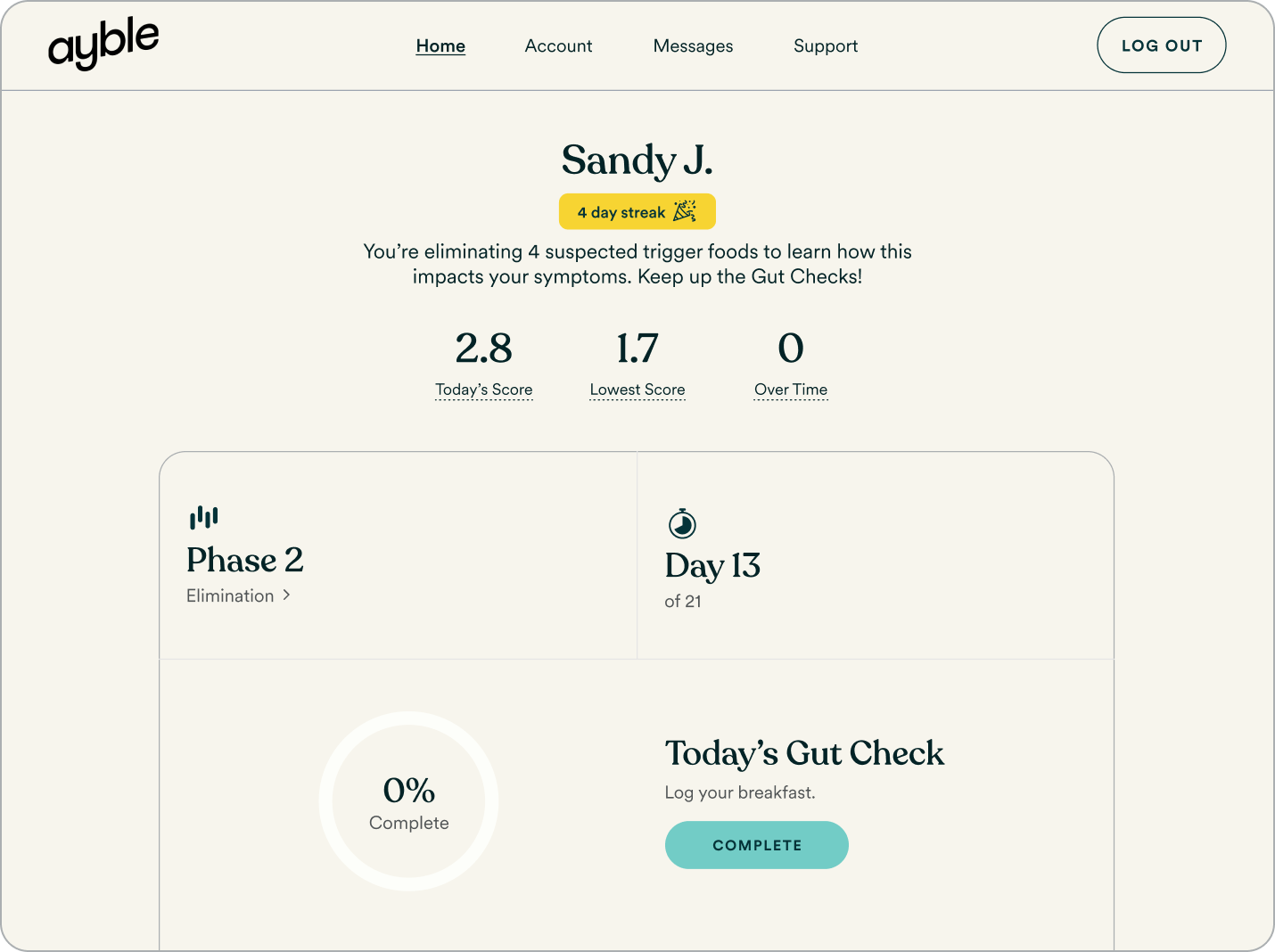Screen dimensions: 1275x952
Task: Expand the Elimination chevron arrow
Action: pyautogui.click(x=287, y=595)
